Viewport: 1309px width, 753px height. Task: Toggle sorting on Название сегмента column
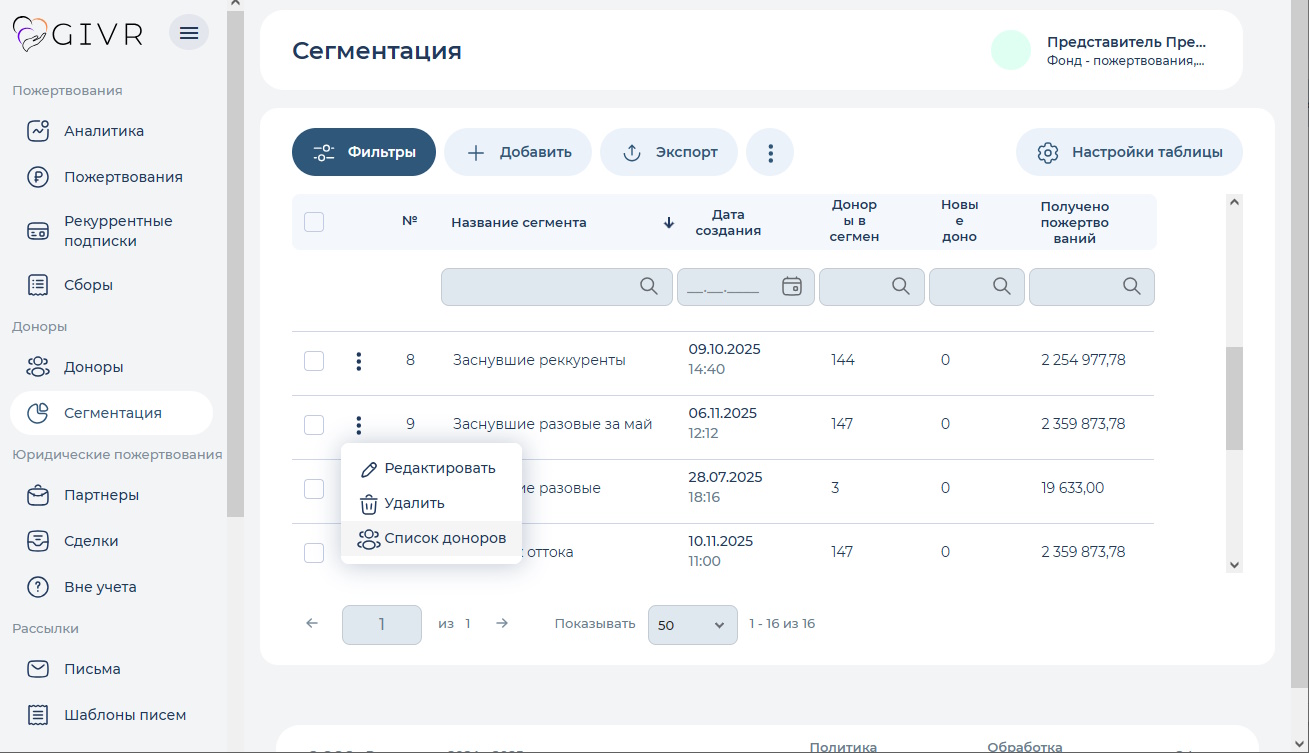[519, 222]
